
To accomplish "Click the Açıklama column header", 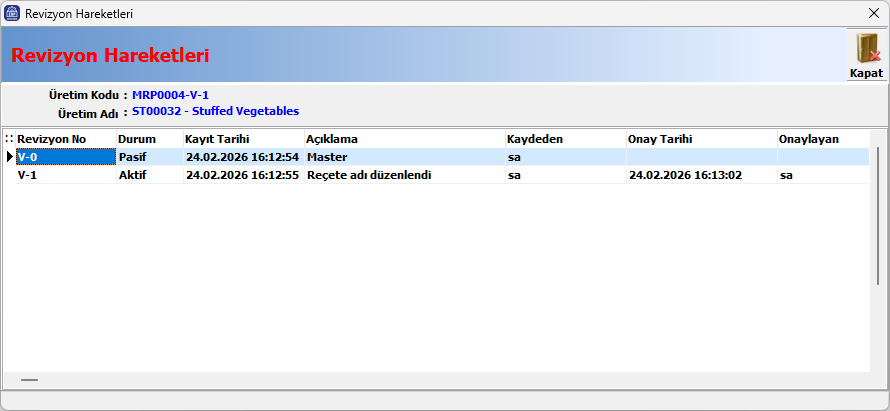I will click(332, 139).
